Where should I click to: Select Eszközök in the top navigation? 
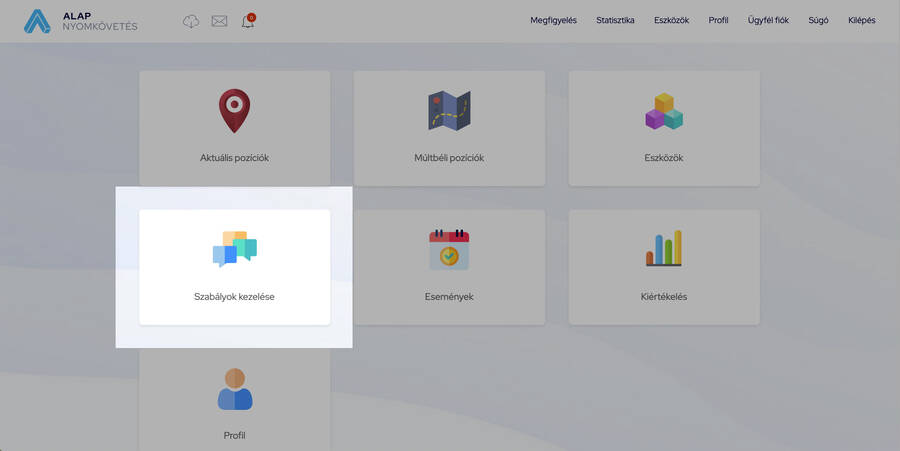(x=671, y=20)
